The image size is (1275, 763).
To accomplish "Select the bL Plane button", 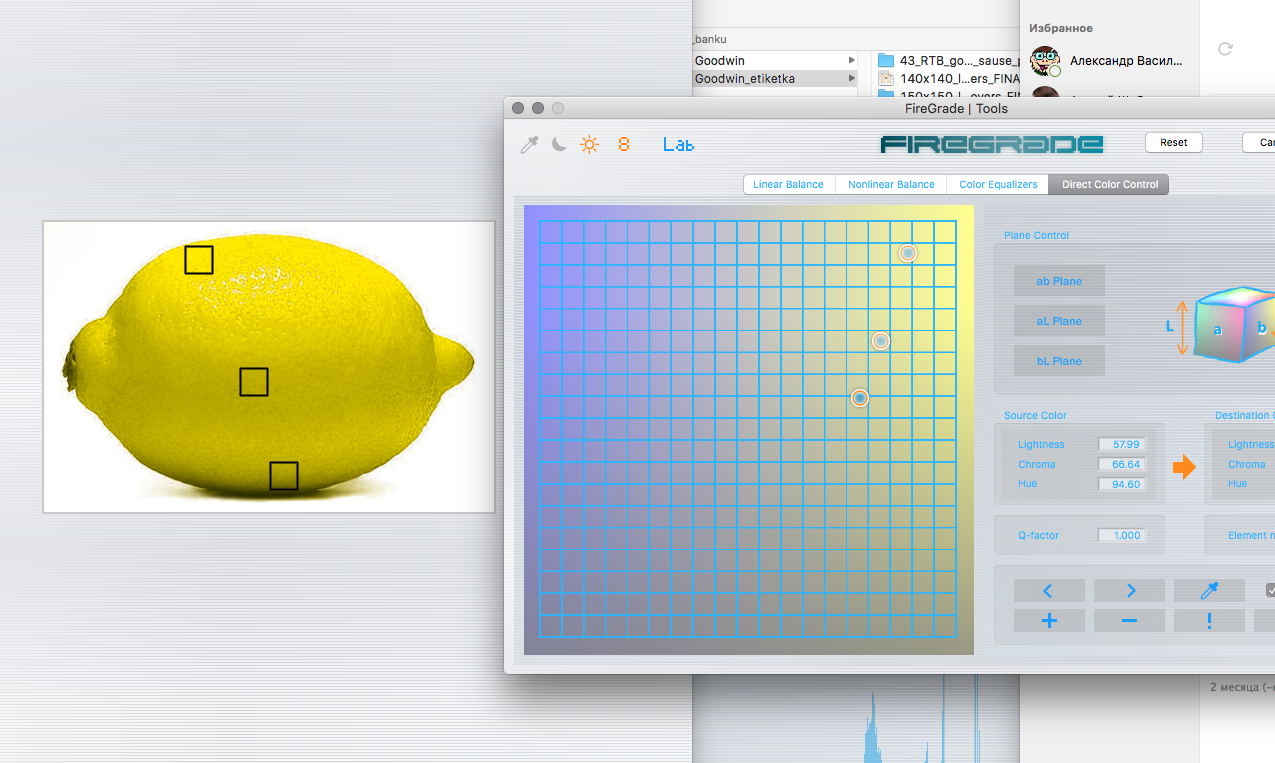I will 1059,361.
